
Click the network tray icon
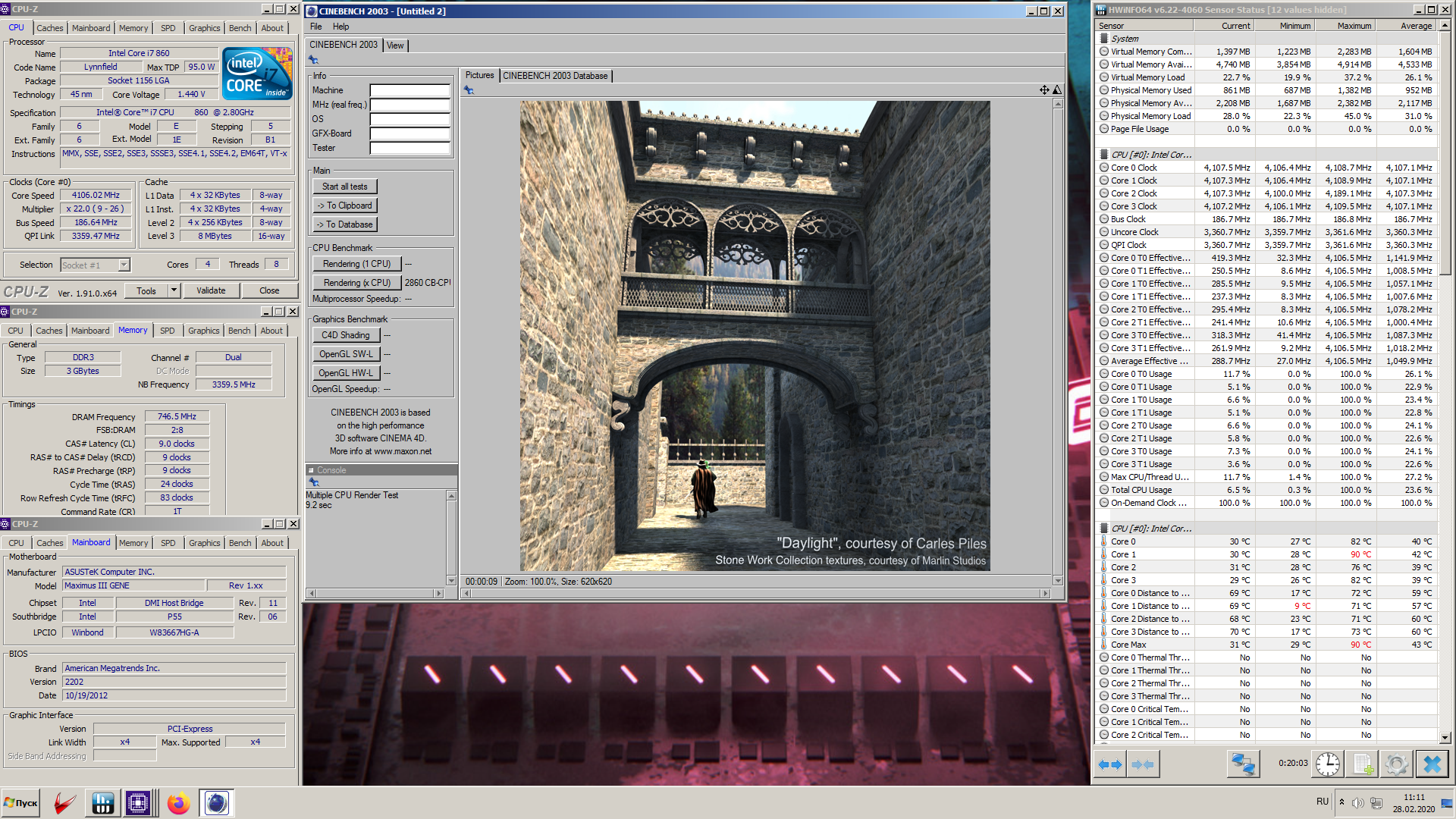pyautogui.click(x=1376, y=803)
